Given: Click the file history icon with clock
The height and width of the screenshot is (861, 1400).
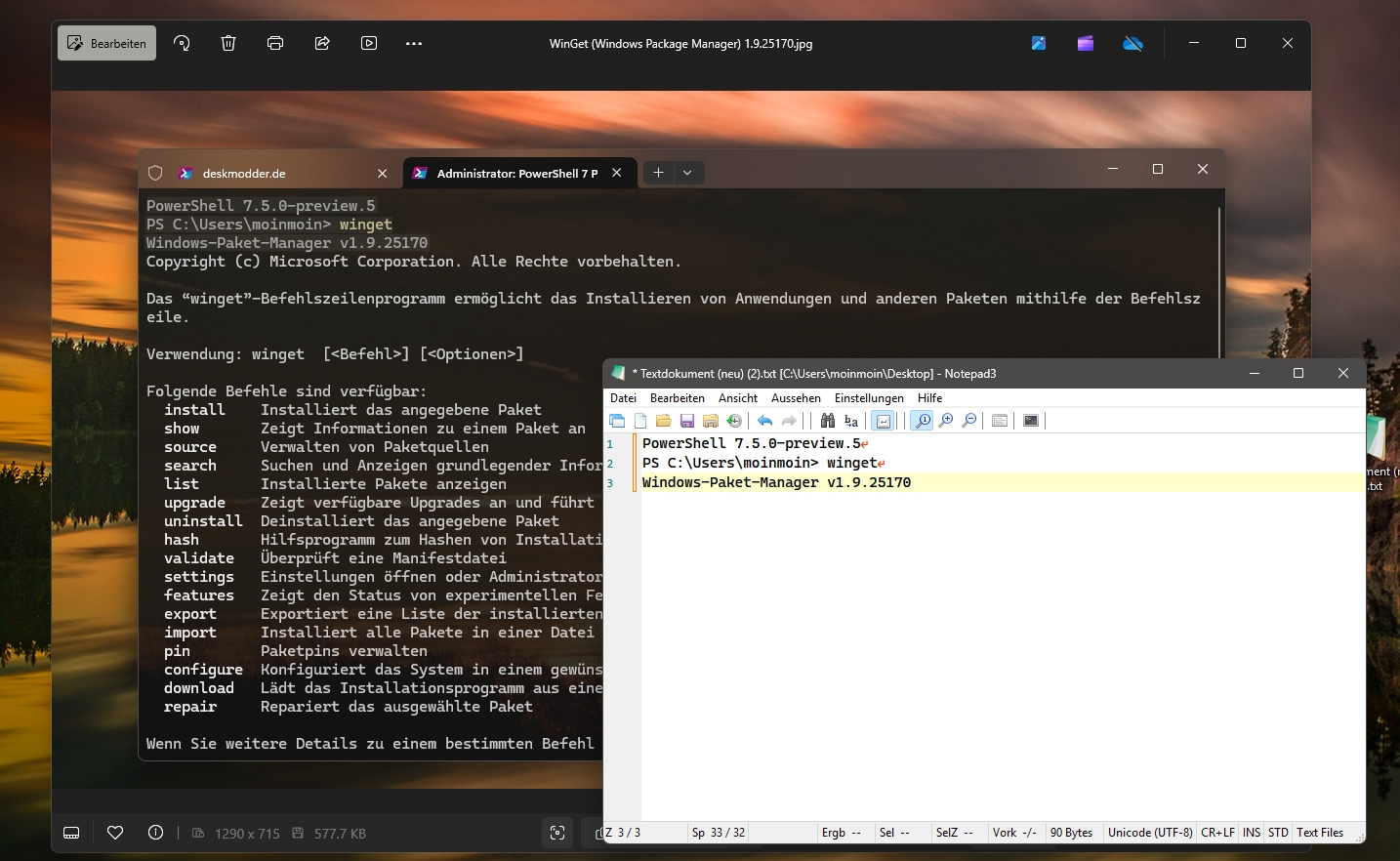Looking at the screenshot, I should coord(734,421).
